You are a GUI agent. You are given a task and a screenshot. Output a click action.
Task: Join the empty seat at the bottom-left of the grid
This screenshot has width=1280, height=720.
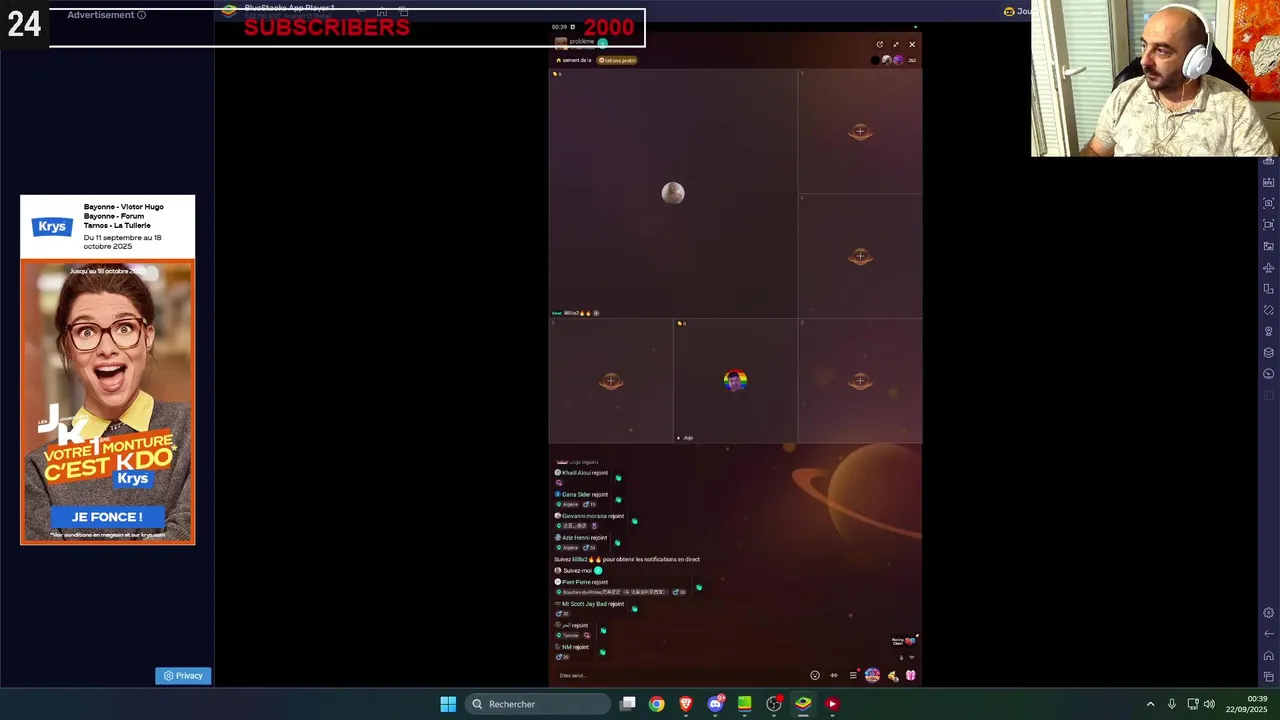[x=611, y=381]
